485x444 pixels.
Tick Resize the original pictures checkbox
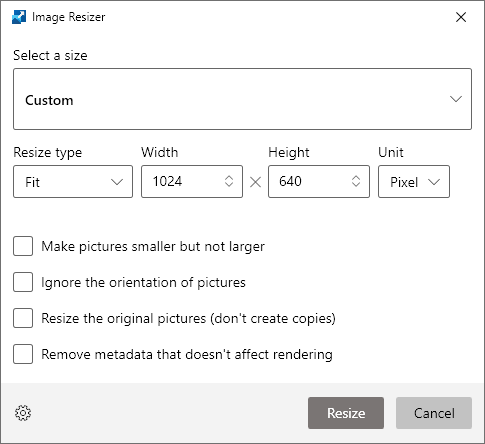point(23,318)
